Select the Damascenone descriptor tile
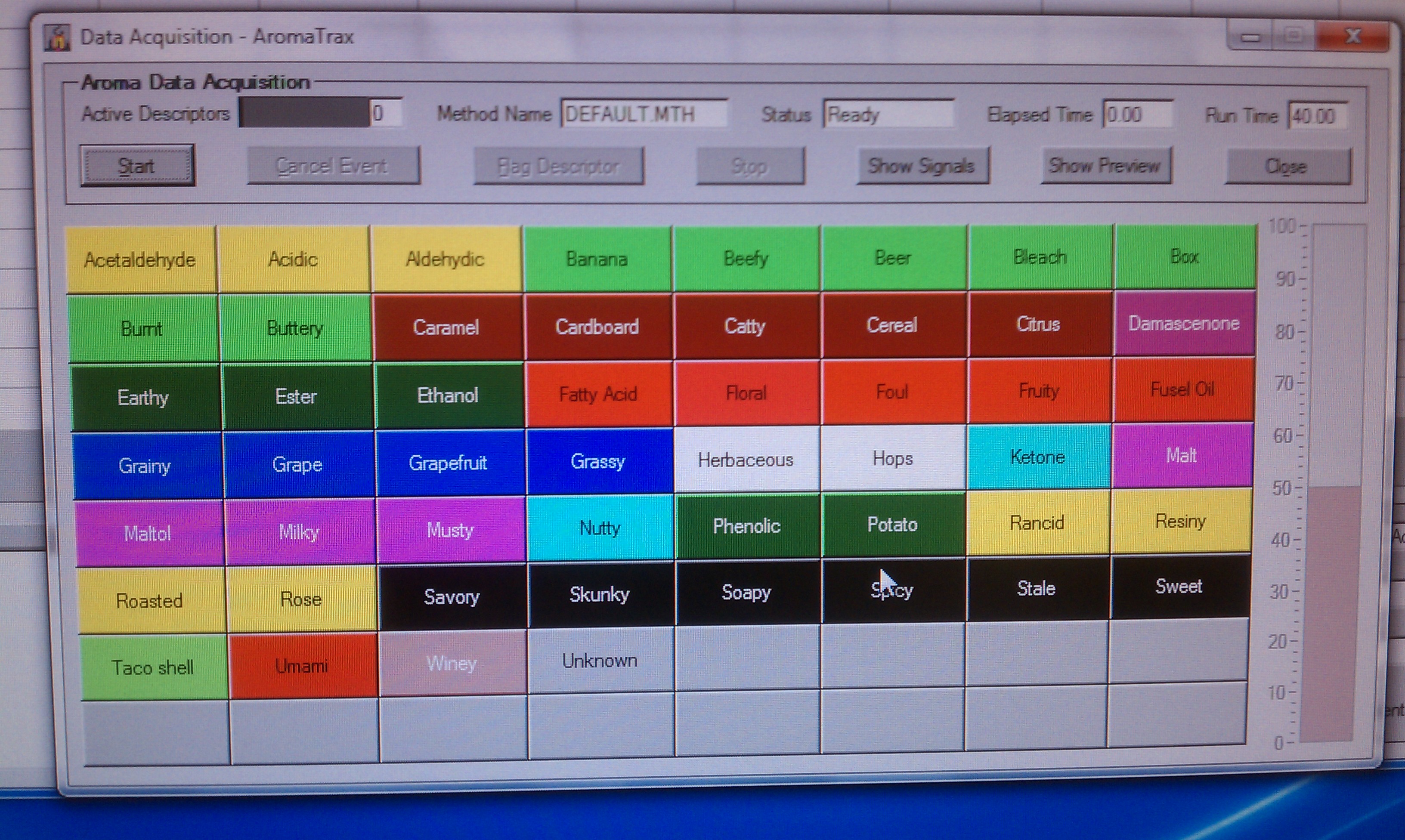Image resolution: width=1405 pixels, height=840 pixels. click(x=1184, y=323)
